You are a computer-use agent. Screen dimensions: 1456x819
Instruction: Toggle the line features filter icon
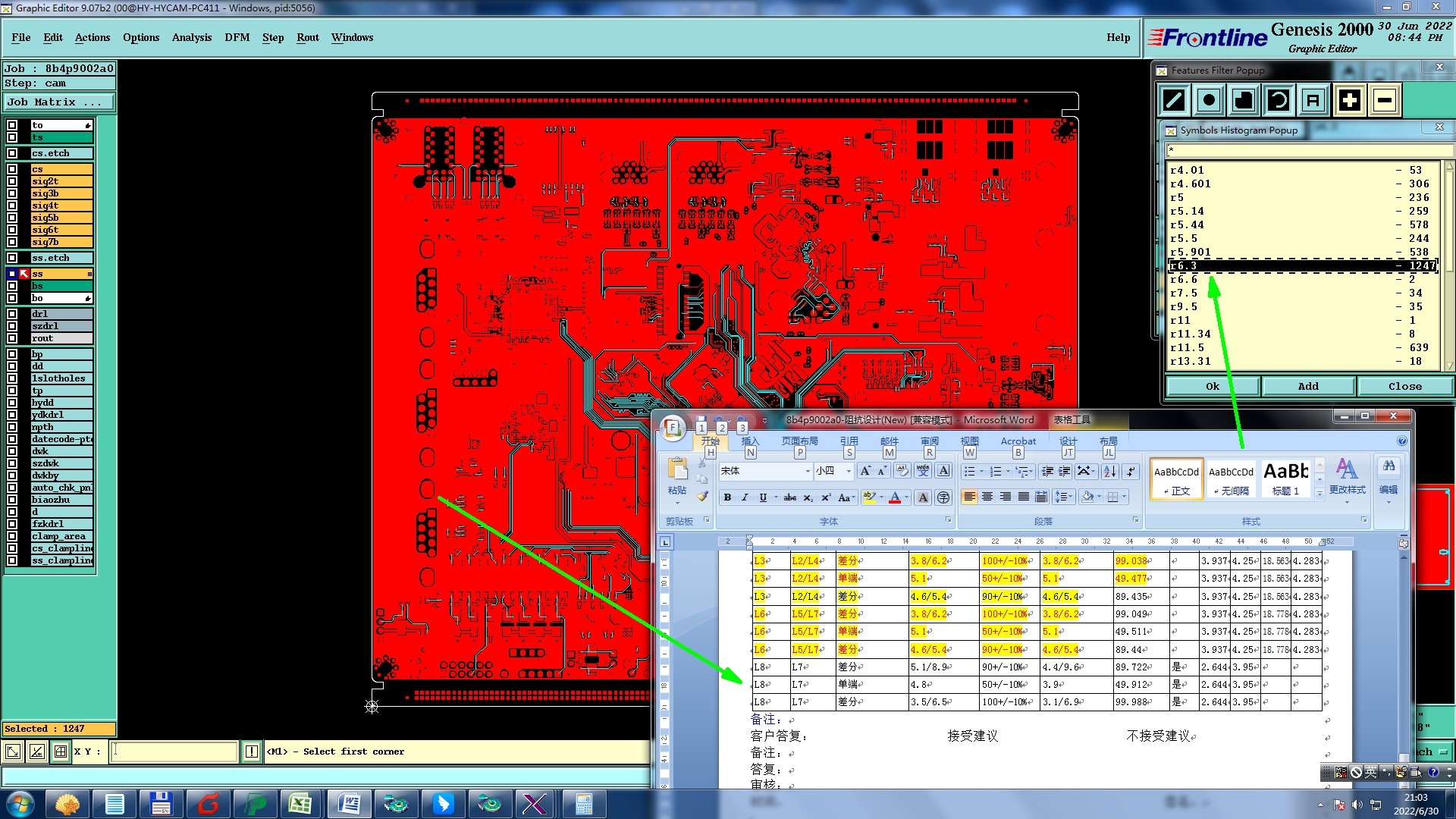click(1174, 100)
